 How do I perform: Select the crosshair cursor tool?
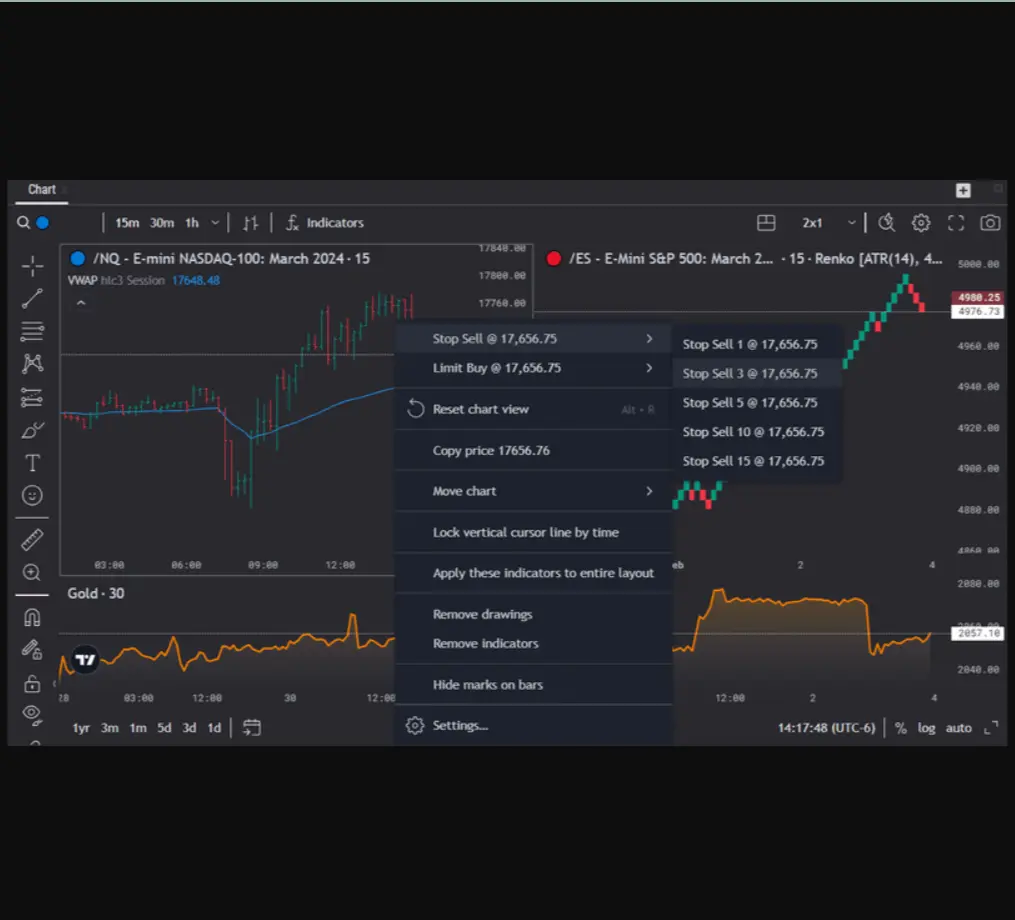[32, 265]
